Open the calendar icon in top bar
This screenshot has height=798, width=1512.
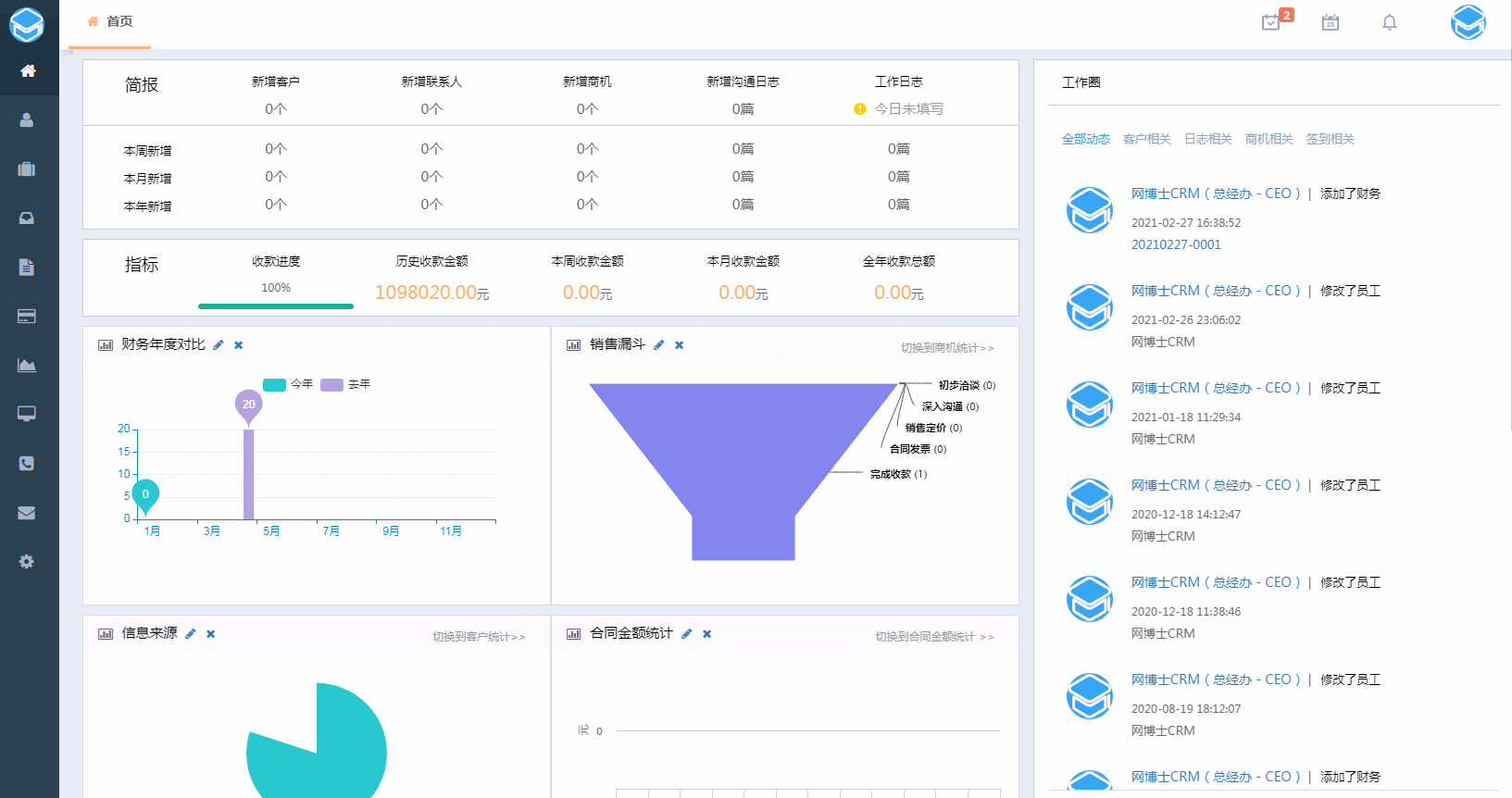click(1331, 22)
